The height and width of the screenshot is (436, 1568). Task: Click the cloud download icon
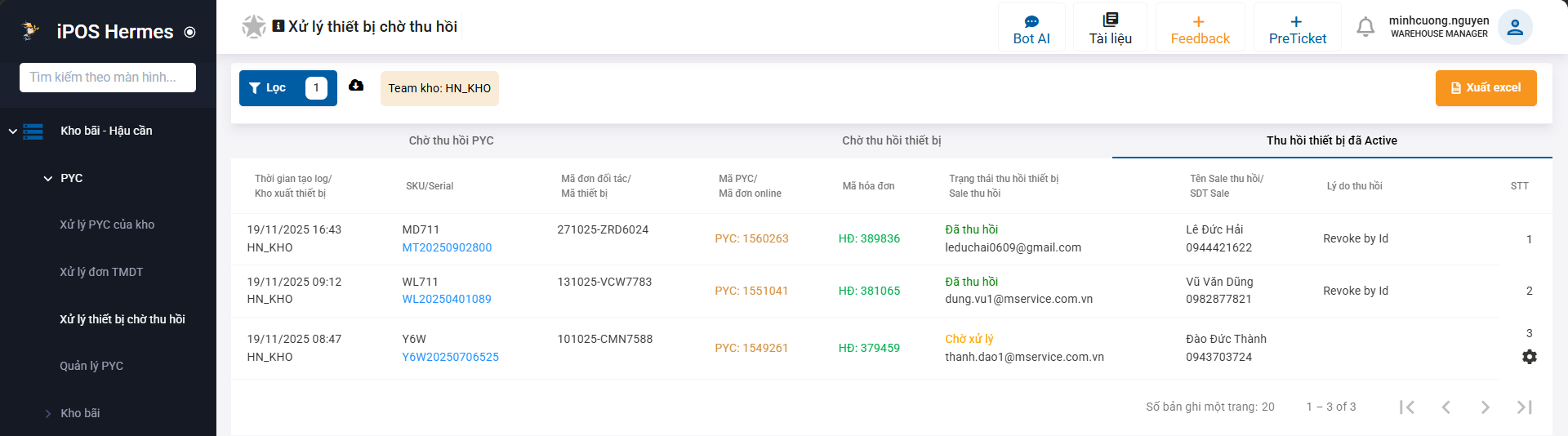[356, 85]
